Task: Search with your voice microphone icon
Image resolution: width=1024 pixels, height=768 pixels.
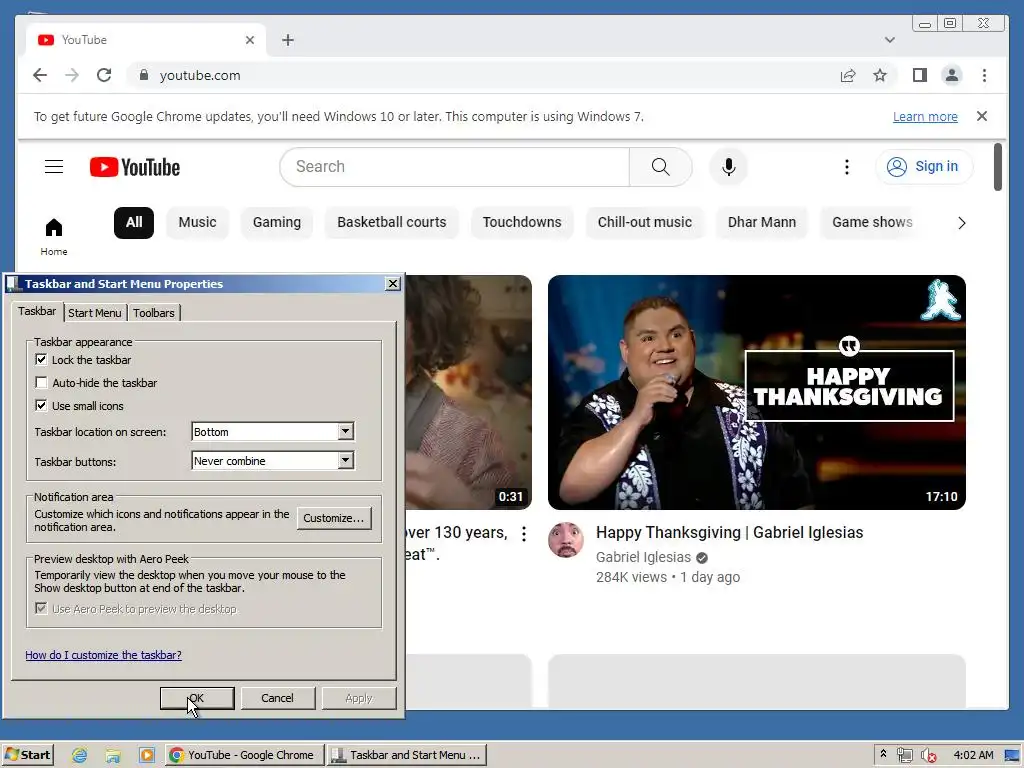Action: tap(729, 167)
